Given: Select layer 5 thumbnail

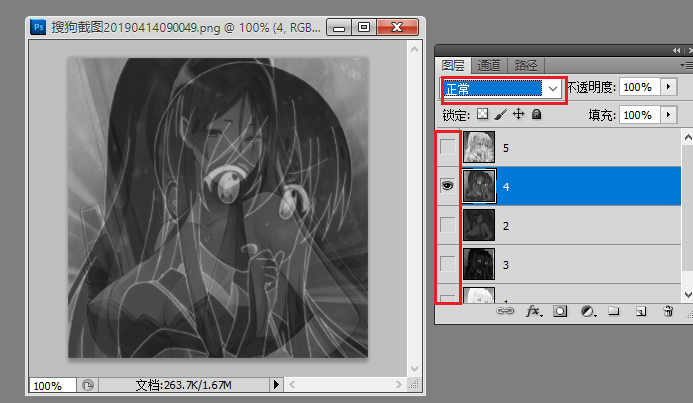Looking at the screenshot, I should pos(479,147).
